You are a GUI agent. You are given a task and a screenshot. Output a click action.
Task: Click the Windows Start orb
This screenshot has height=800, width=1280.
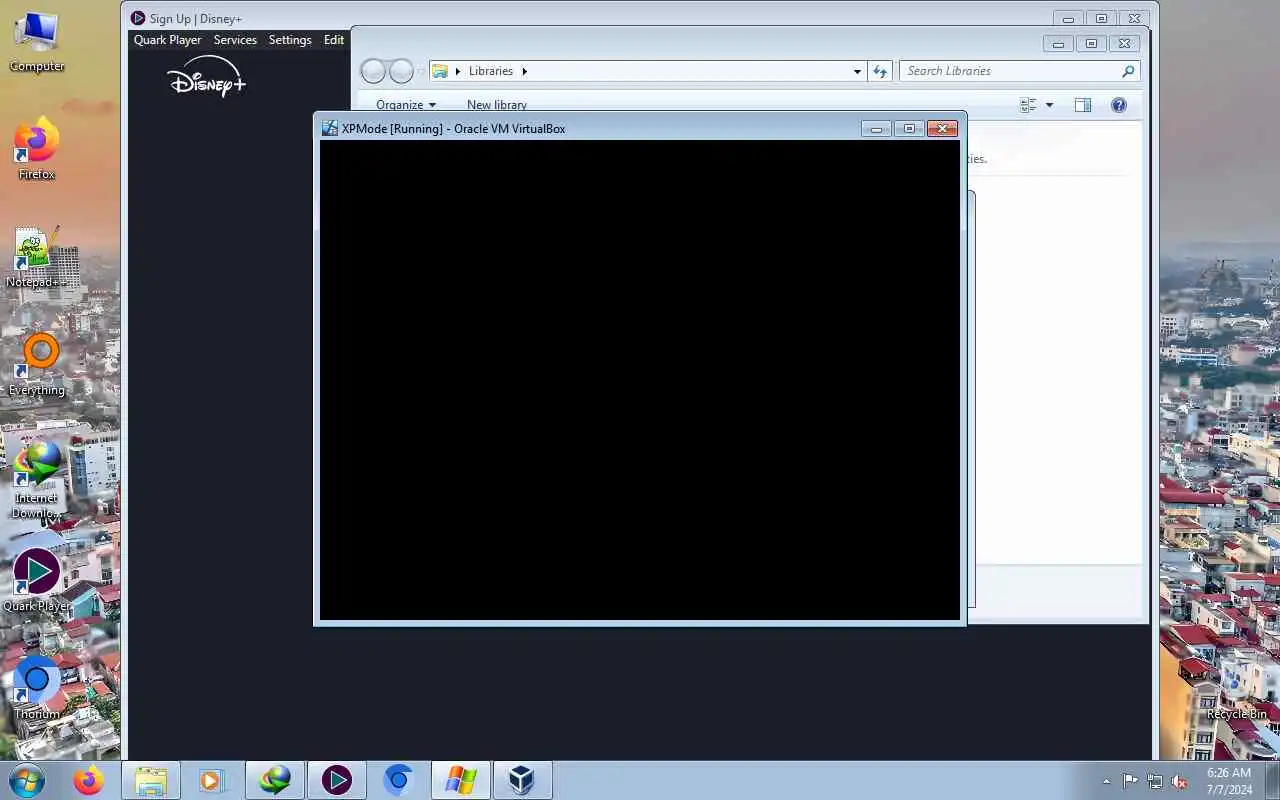coord(27,780)
